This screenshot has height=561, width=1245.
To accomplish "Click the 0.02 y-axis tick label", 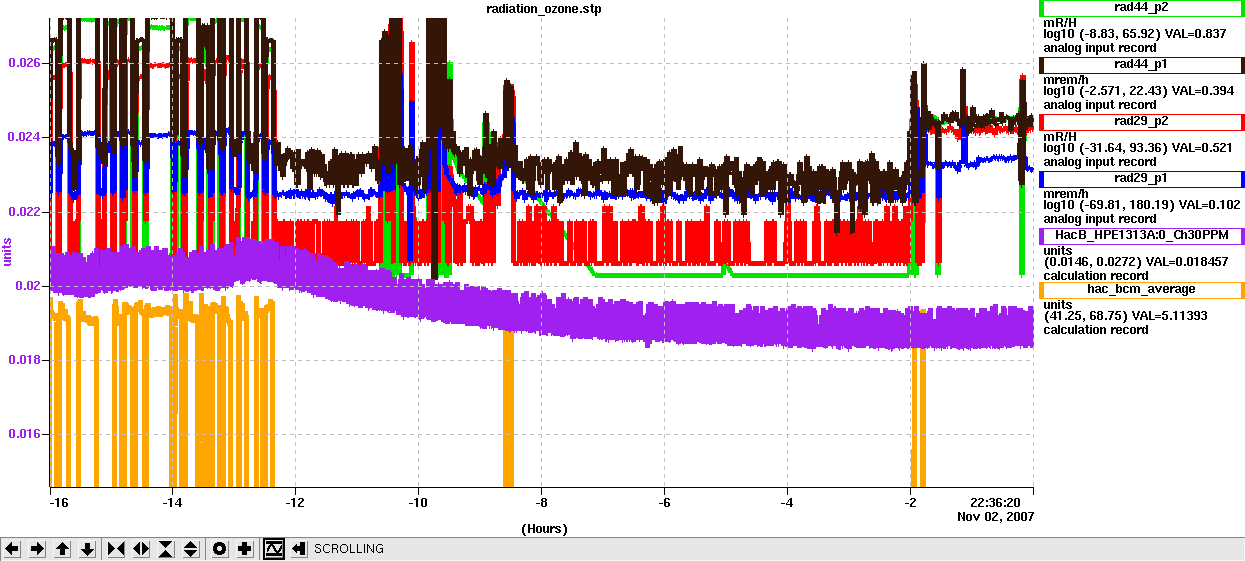I will [30, 286].
